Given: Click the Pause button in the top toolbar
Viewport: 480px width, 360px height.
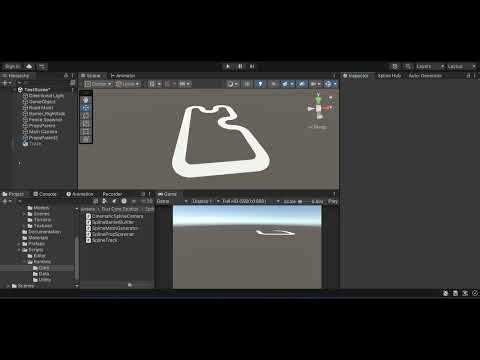Looking at the screenshot, I should tap(240, 66).
